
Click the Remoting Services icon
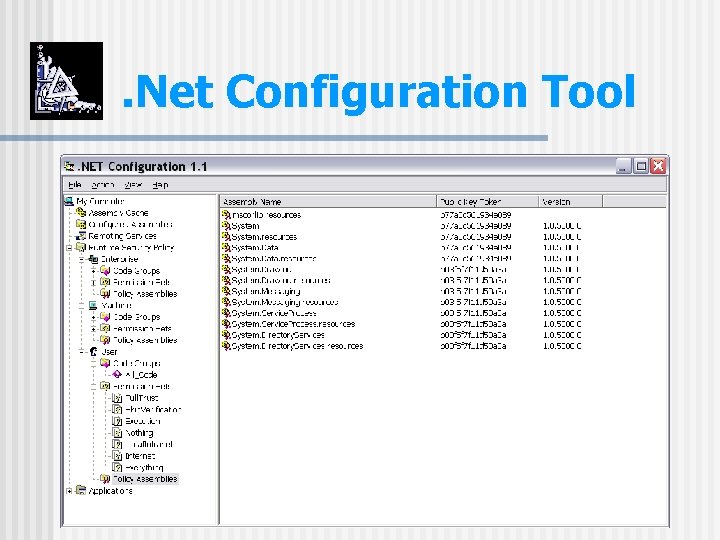(81, 236)
